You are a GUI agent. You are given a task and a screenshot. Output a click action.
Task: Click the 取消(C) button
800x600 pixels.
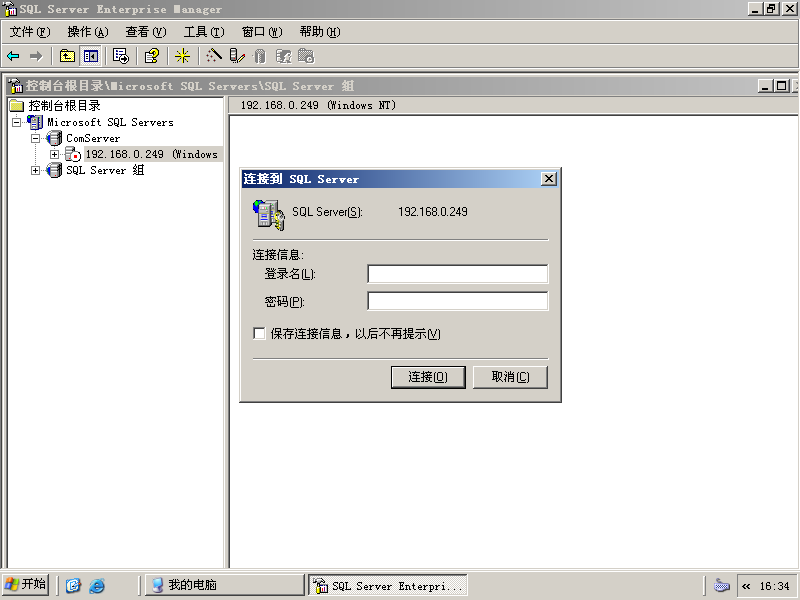click(x=510, y=377)
